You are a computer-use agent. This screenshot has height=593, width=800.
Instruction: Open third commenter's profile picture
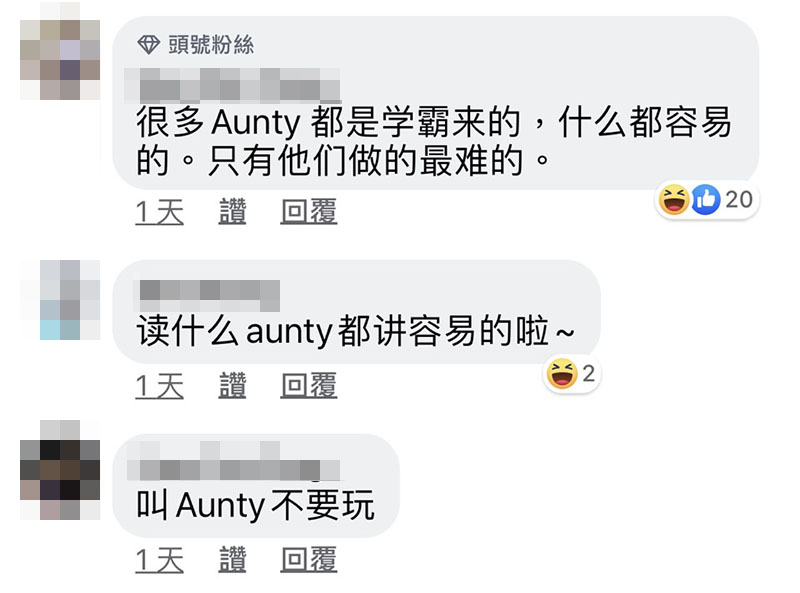click(x=60, y=470)
